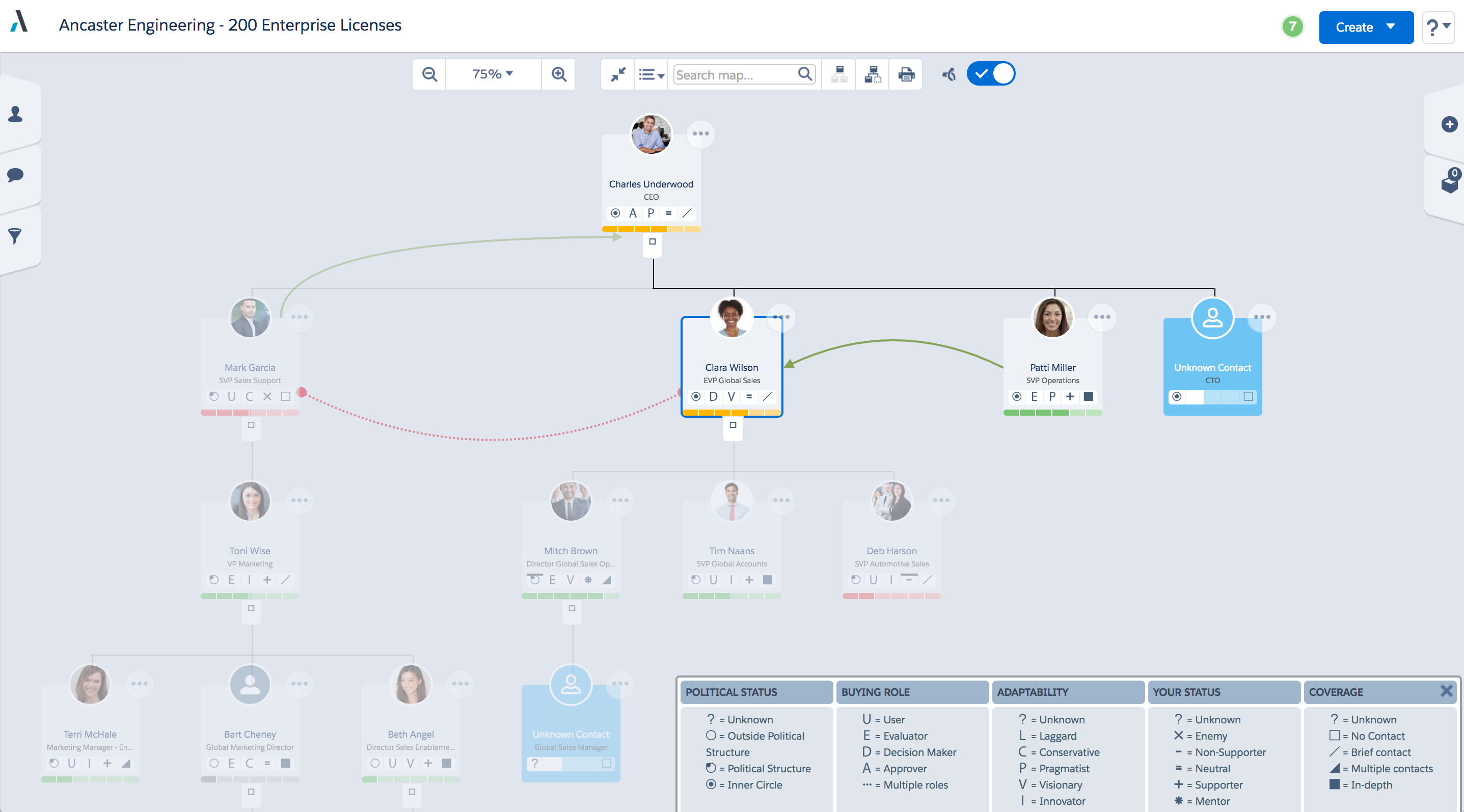Open Patti Miller's three-dot menu
1464x812 pixels.
tap(1101, 317)
